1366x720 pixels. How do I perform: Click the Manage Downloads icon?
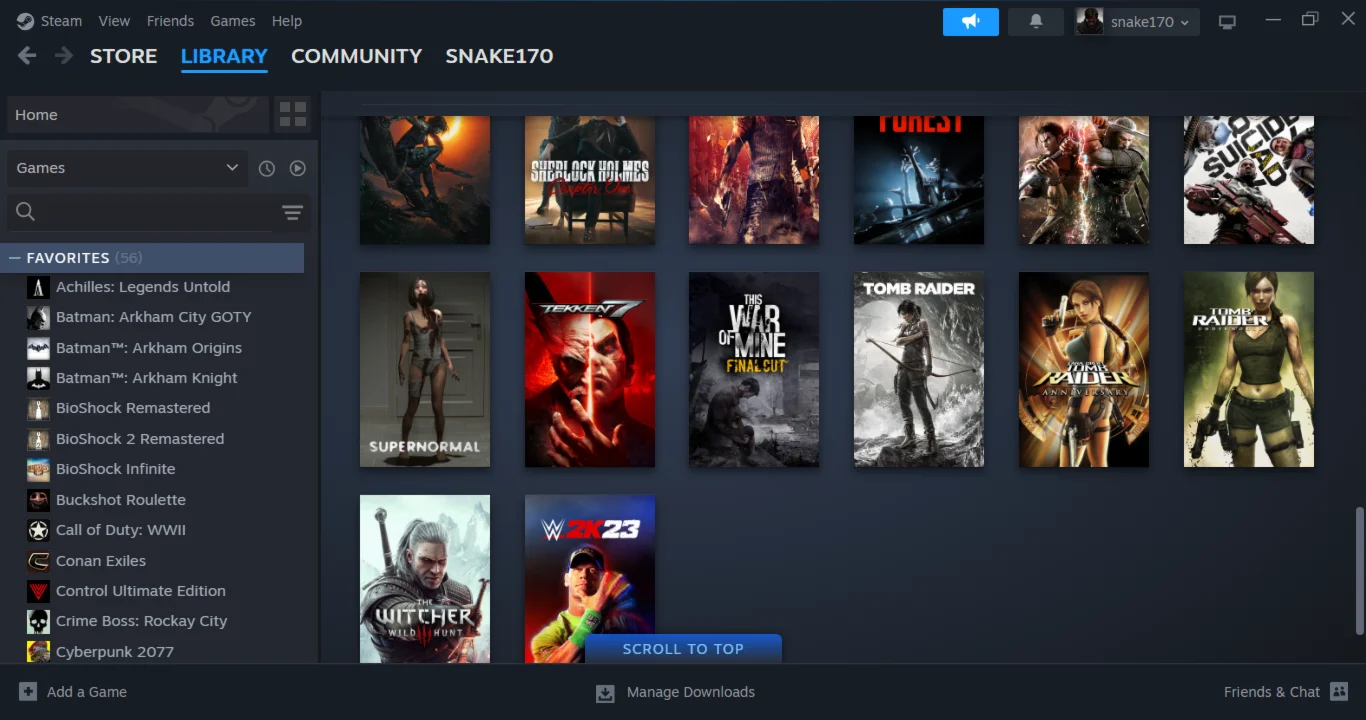coord(605,692)
